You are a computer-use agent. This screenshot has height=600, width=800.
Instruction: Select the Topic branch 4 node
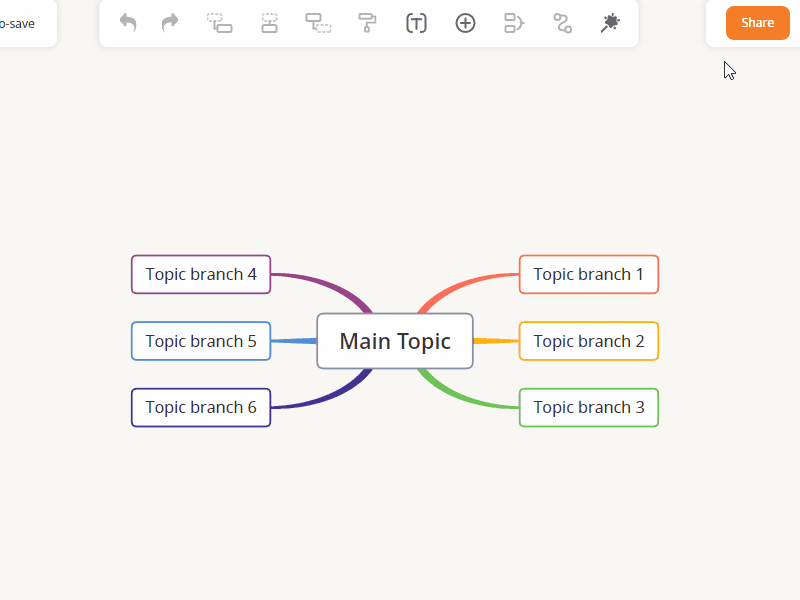pos(200,274)
